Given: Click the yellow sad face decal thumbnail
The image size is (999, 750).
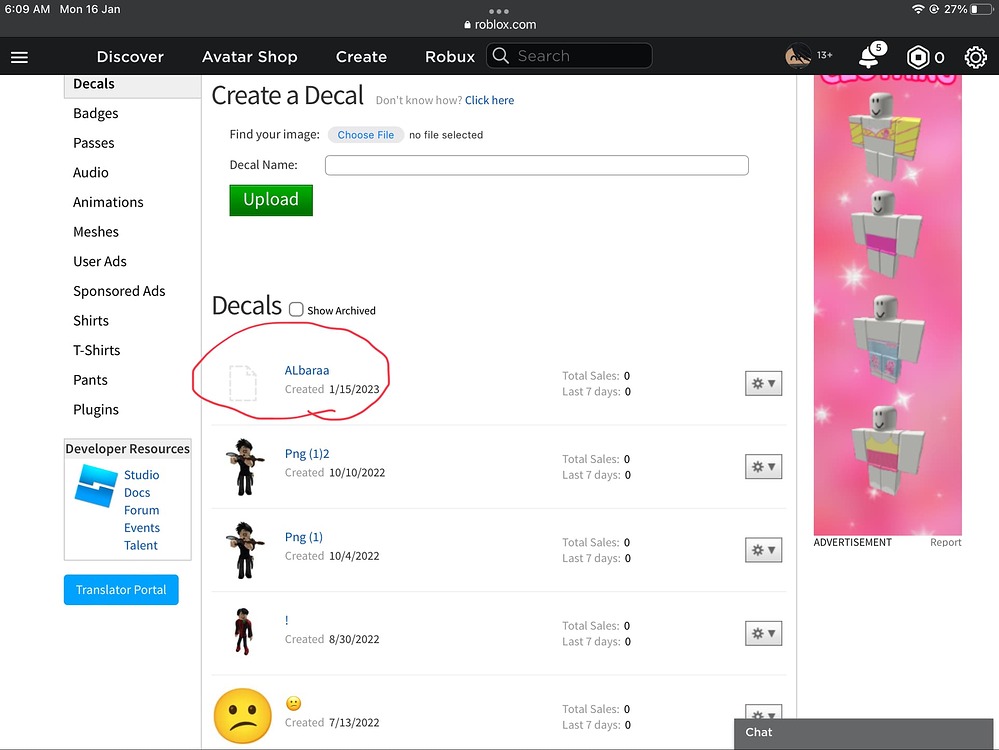Looking at the screenshot, I should click(x=243, y=716).
